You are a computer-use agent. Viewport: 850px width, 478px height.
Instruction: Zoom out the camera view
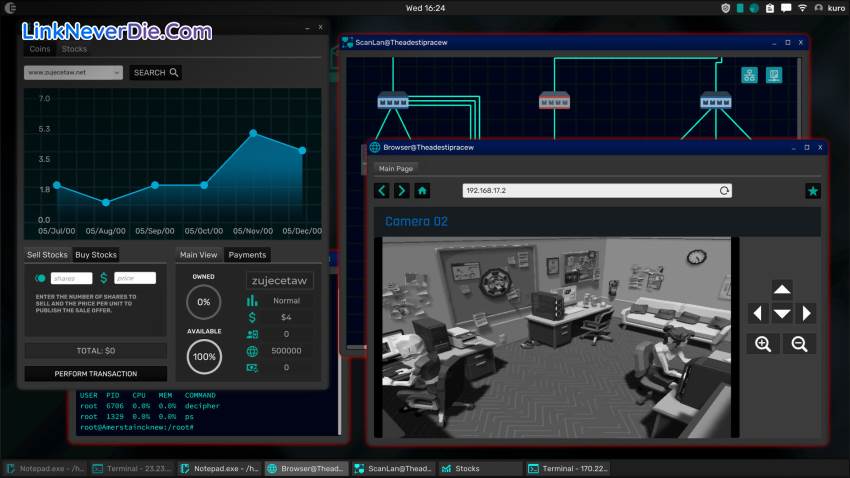(799, 344)
